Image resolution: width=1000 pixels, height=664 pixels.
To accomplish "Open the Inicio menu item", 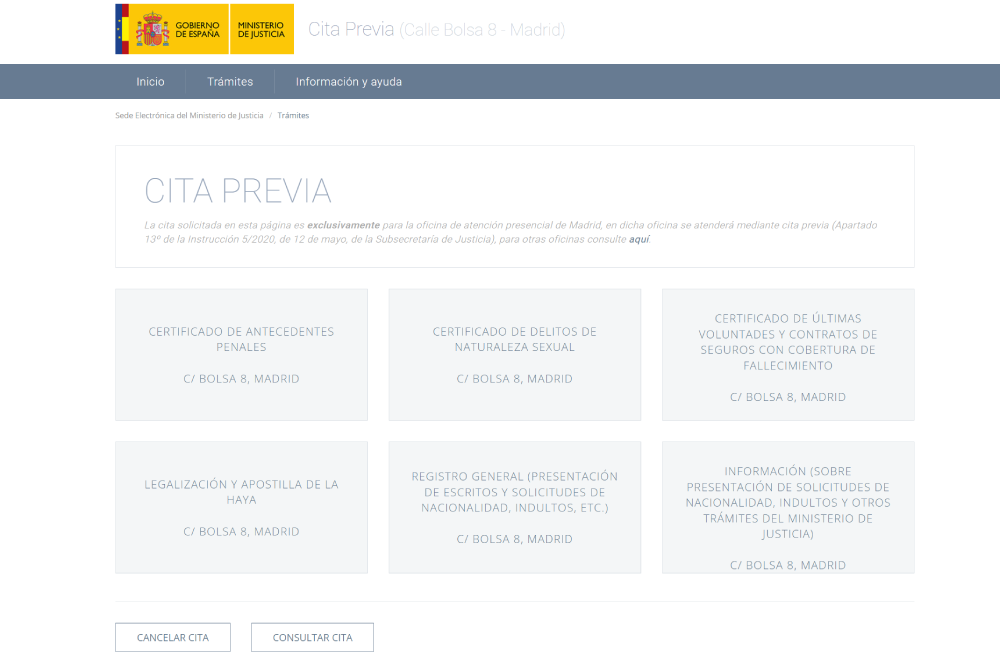I will (x=151, y=82).
